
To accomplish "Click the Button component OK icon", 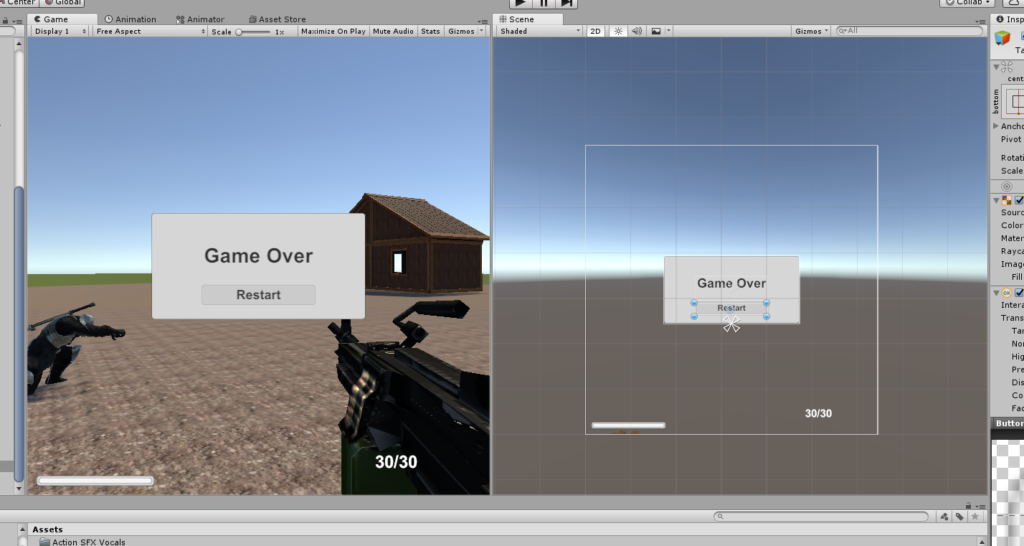I will (1007, 293).
